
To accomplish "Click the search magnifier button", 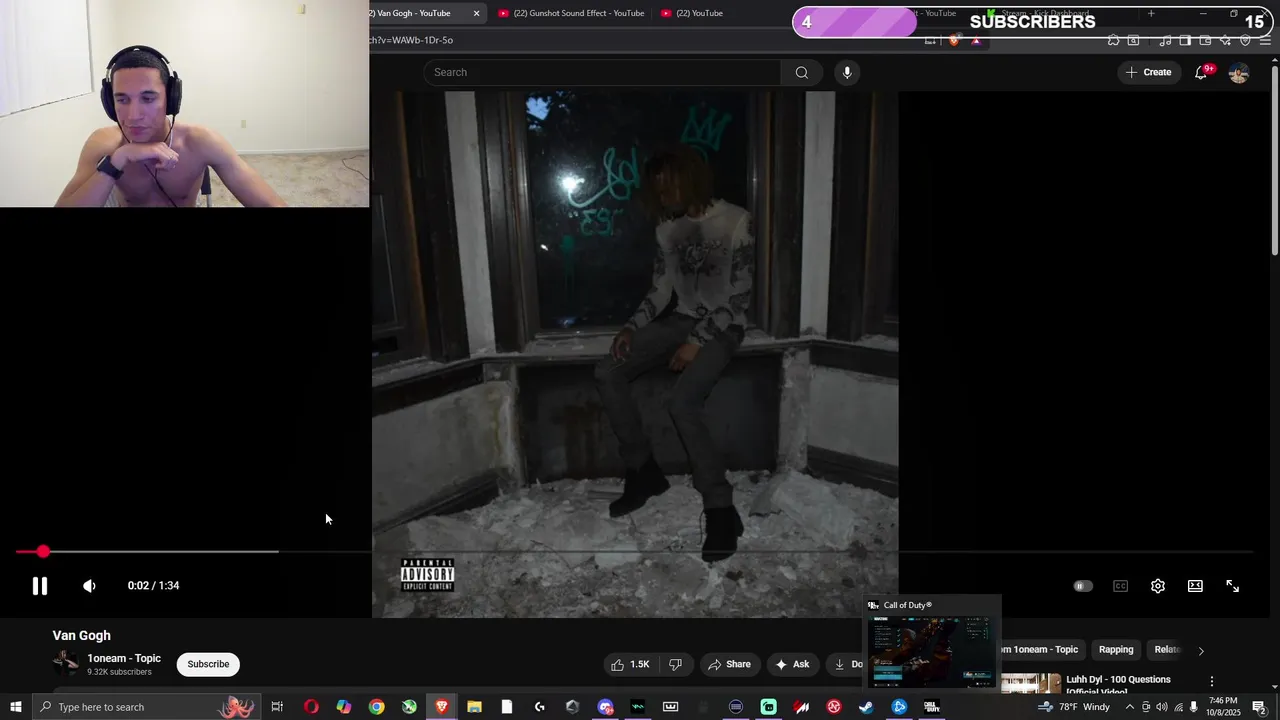I will [801, 72].
